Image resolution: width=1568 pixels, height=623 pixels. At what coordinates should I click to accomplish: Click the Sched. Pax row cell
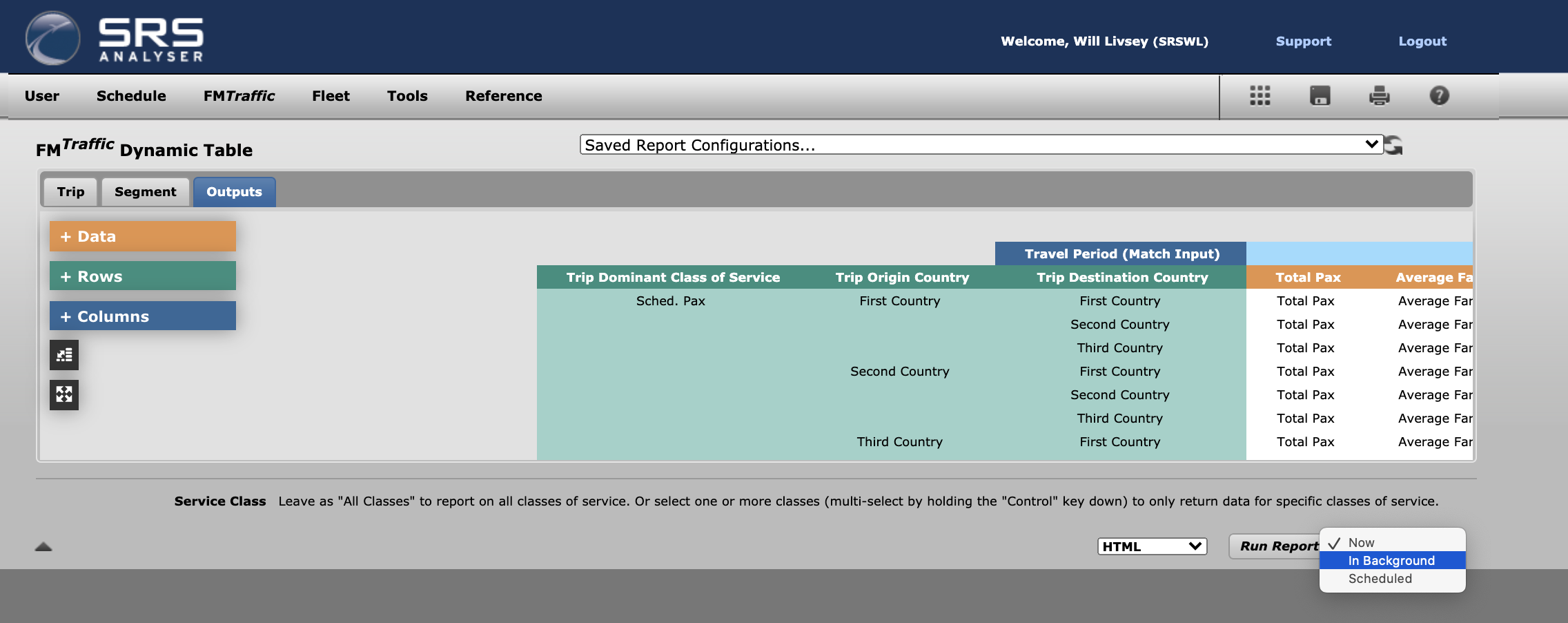pos(671,301)
